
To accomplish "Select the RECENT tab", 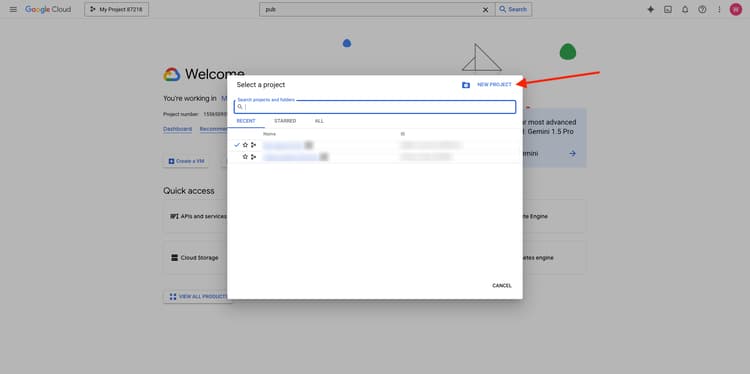I will (x=246, y=121).
